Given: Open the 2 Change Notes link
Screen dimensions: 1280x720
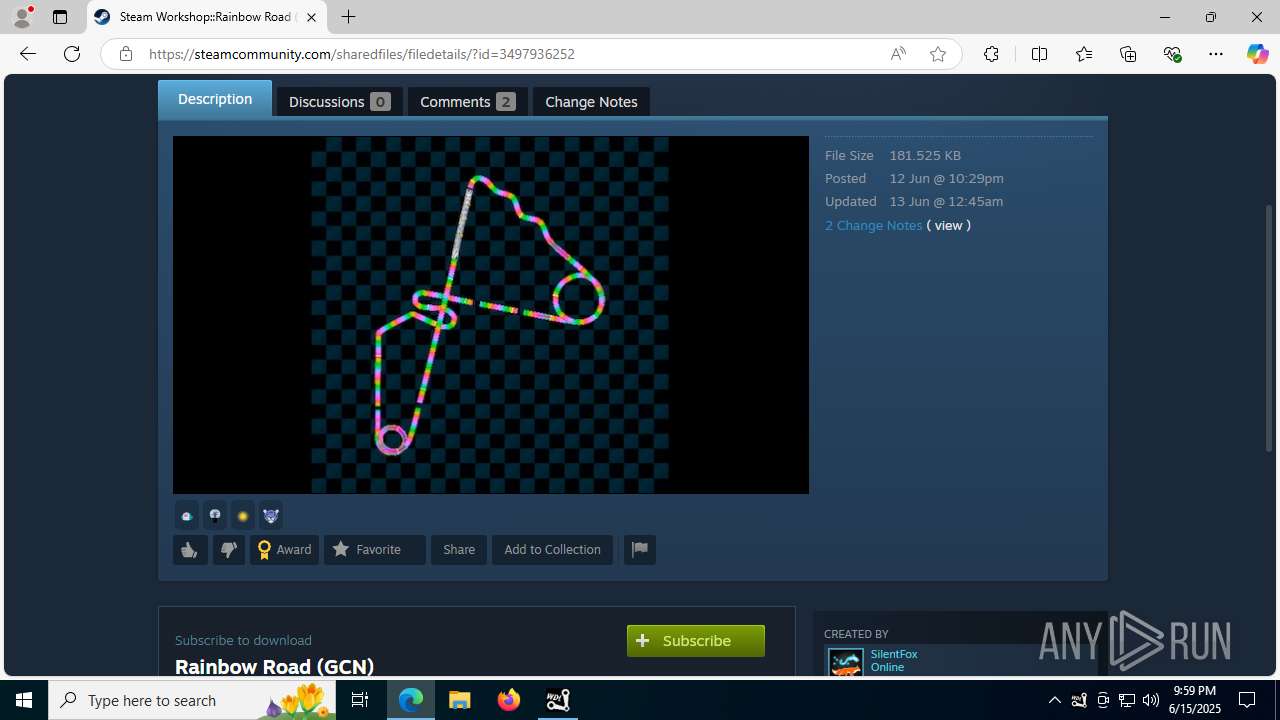Looking at the screenshot, I should pyautogui.click(x=873, y=225).
